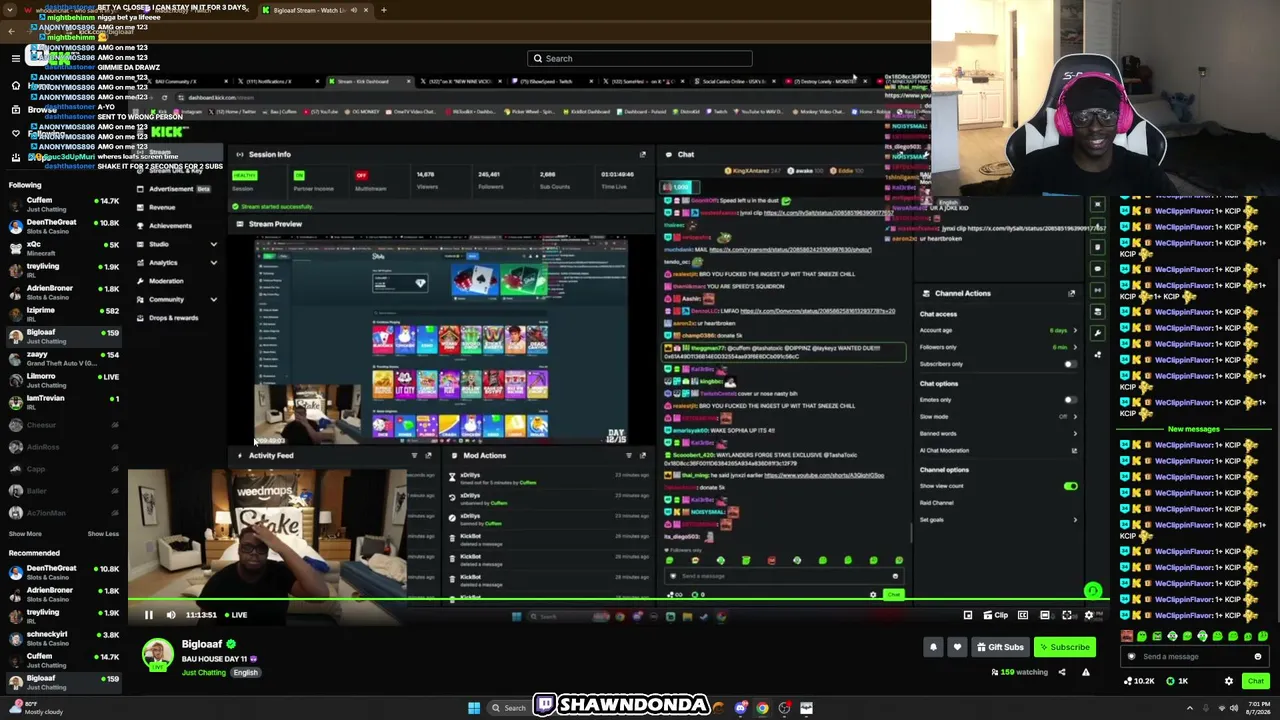This screenshot has height=720, width=1280.
Task: Expand Banned words chevron in Chat options
Action: click(1075, 433)
